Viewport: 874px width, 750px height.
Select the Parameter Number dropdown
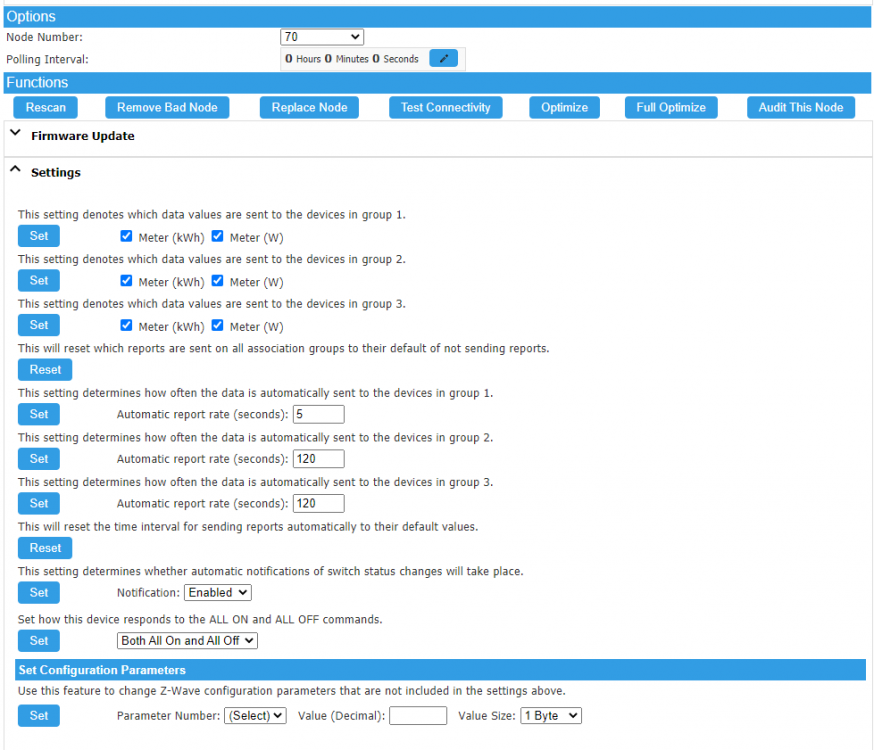point(256,716)
